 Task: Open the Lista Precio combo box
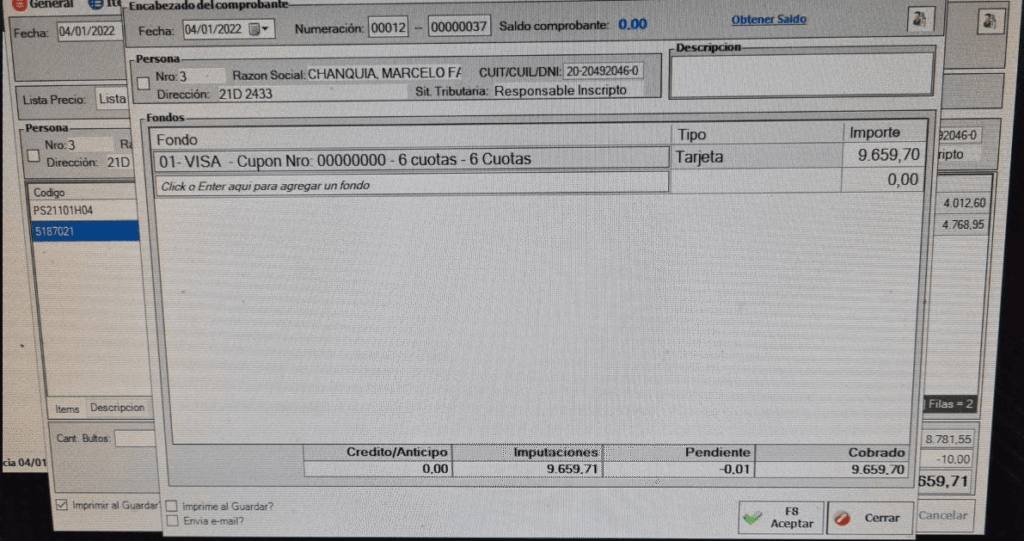[111, 99]
